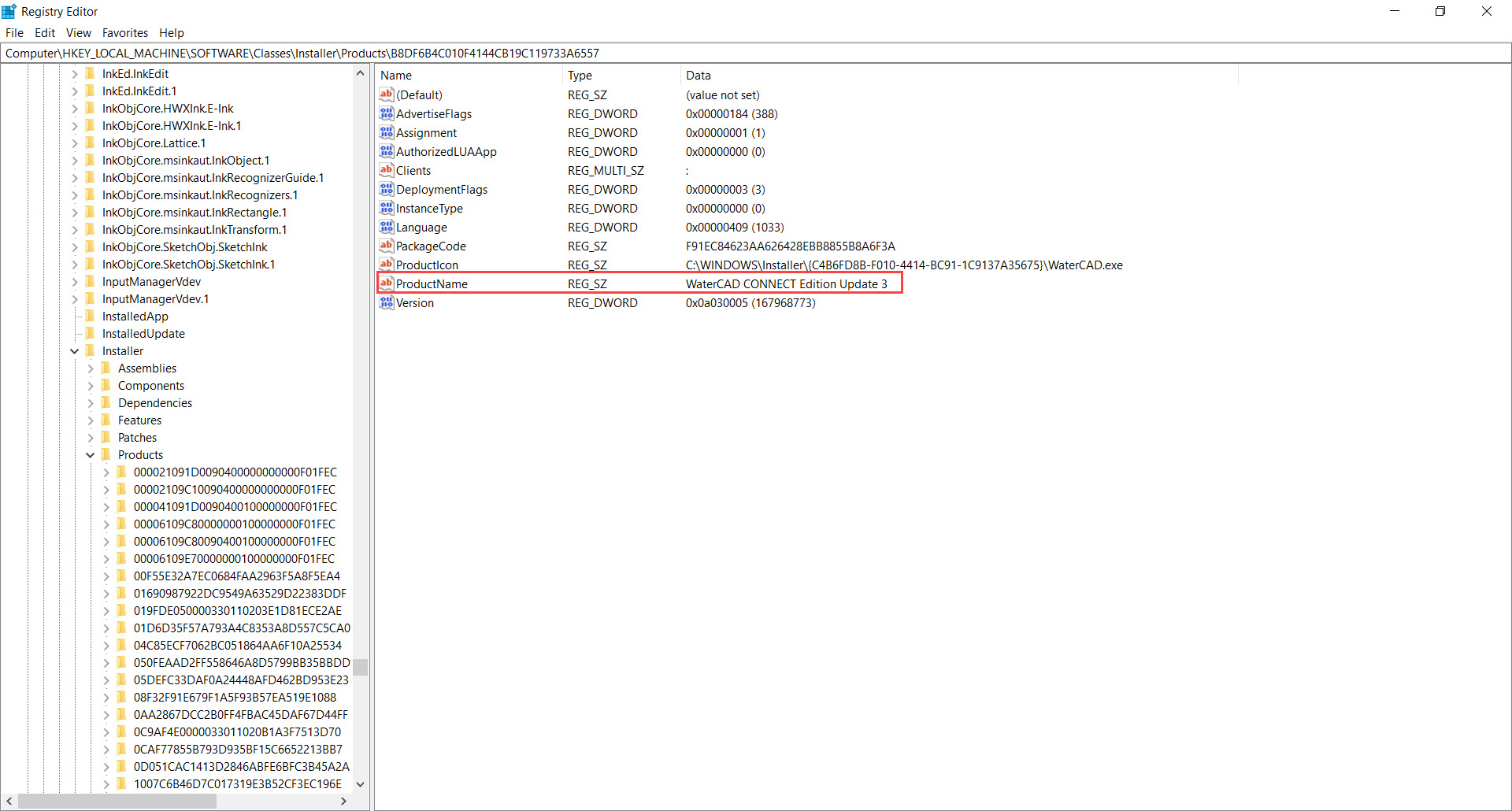The image size is (1512, 811).
Task: Open the Help menu
Action: (172, 32)
